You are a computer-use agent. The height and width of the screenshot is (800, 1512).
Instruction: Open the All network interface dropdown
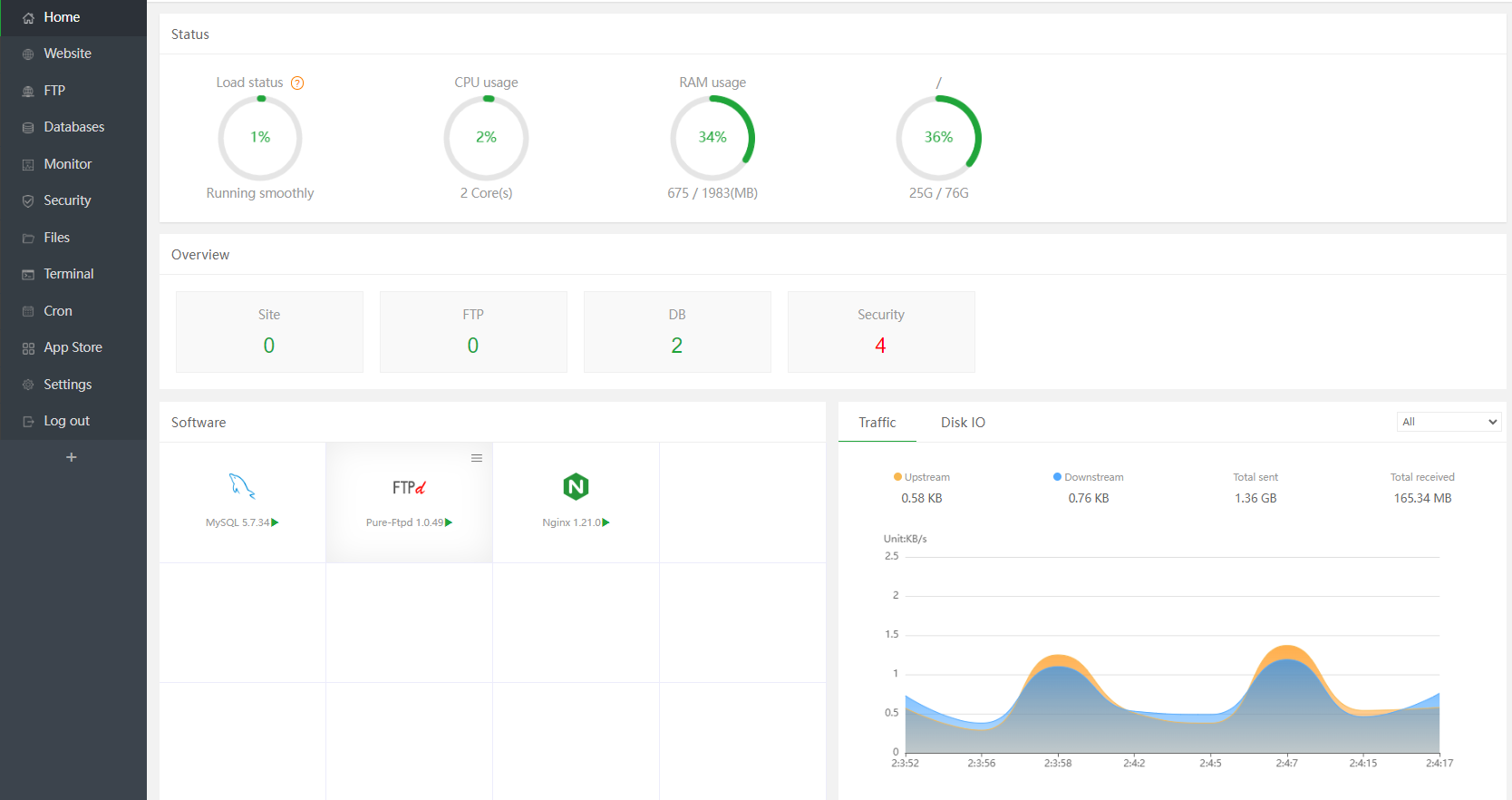[1449, 422]
